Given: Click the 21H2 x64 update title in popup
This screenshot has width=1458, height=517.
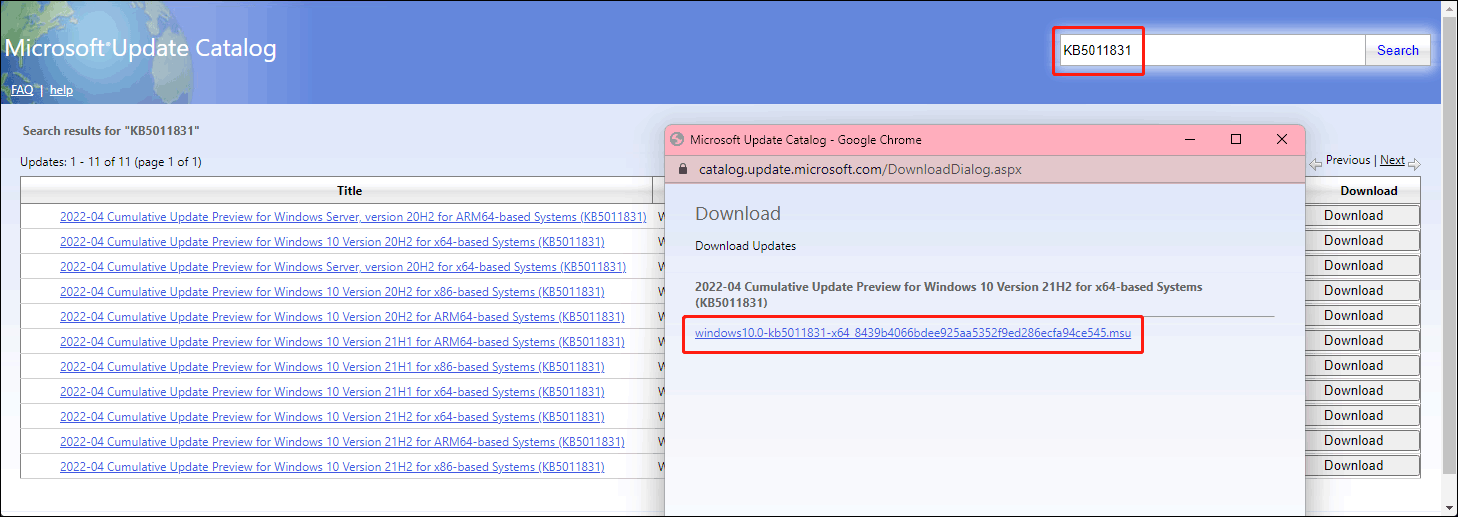Looking at the screenshot, I should (x=949, y=294).
